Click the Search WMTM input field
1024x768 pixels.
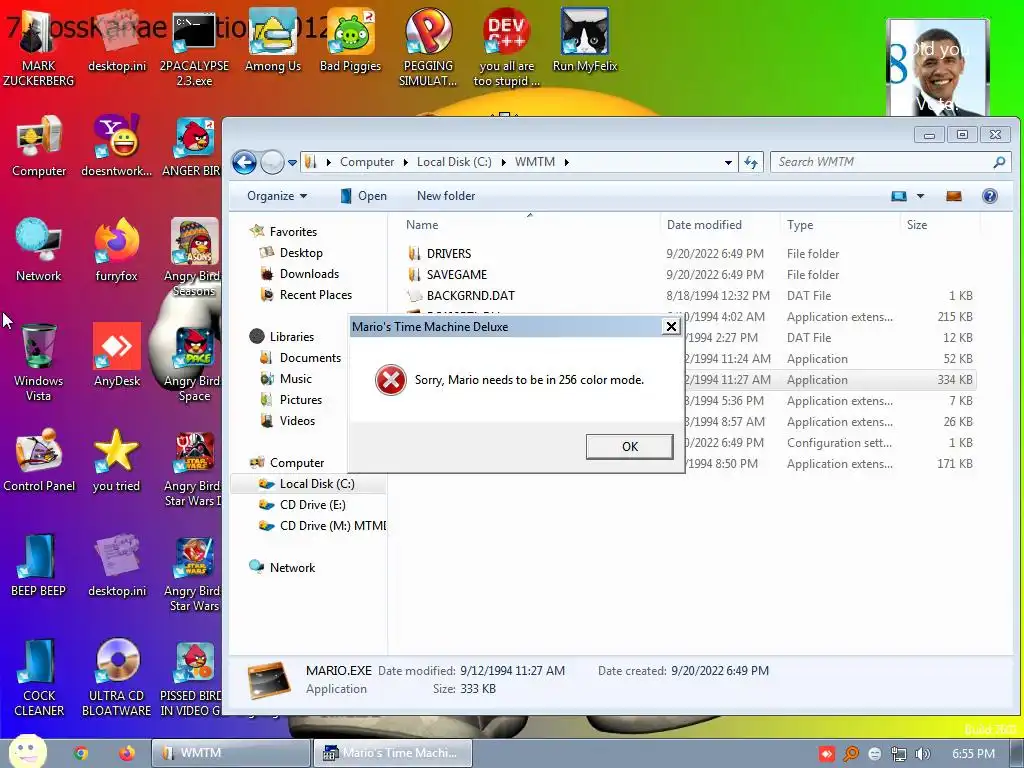click(891, 162)
